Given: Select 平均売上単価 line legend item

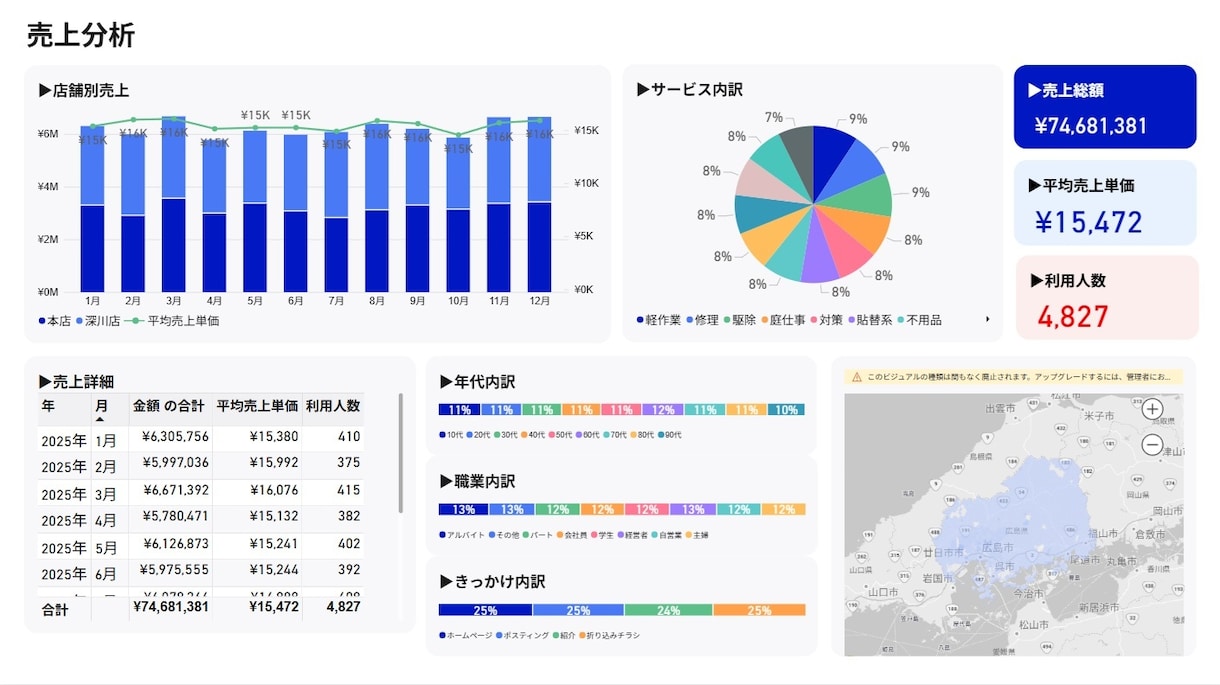Looking at the screenshot, I should 173,321.
